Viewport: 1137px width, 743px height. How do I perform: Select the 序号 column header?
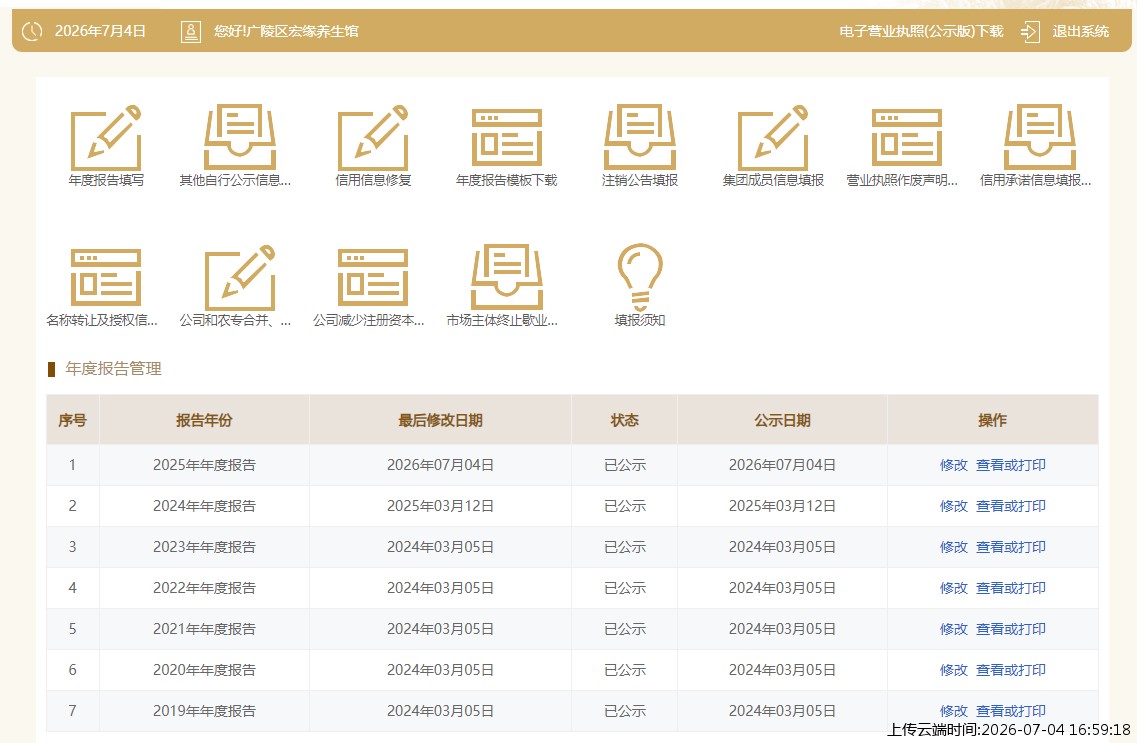click(73, 420)
